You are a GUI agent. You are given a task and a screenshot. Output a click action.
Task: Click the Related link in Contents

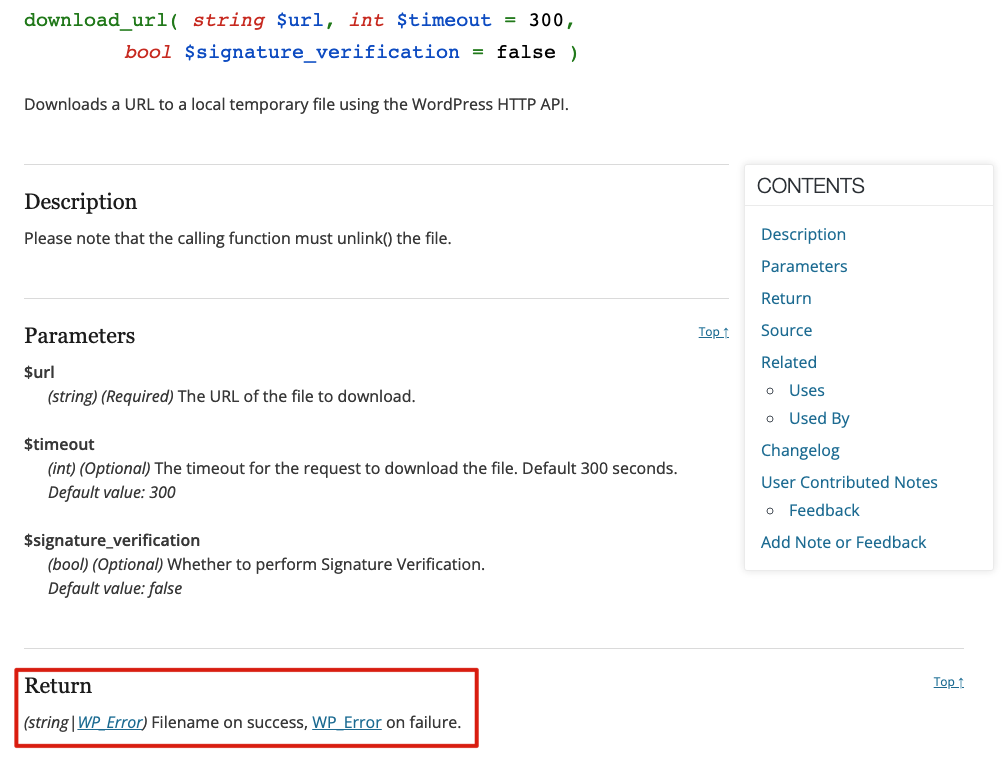[x=789, y=362]
